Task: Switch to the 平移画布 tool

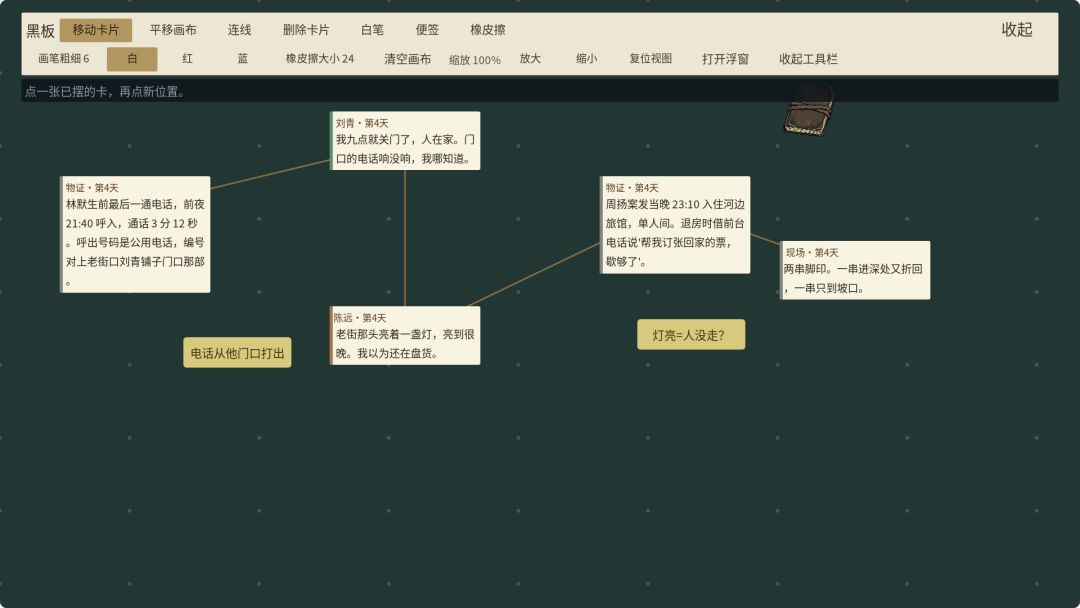Action: (x=173, y=30)
